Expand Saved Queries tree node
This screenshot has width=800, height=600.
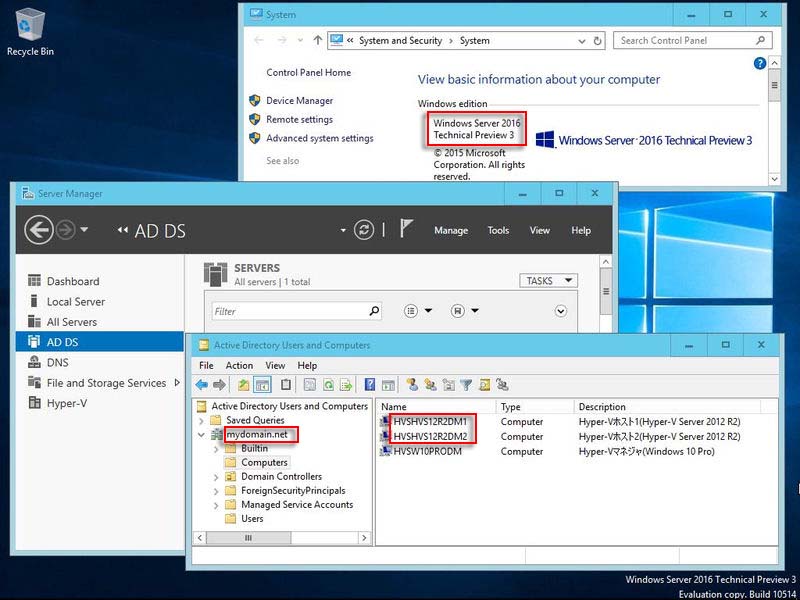point(201,421)
